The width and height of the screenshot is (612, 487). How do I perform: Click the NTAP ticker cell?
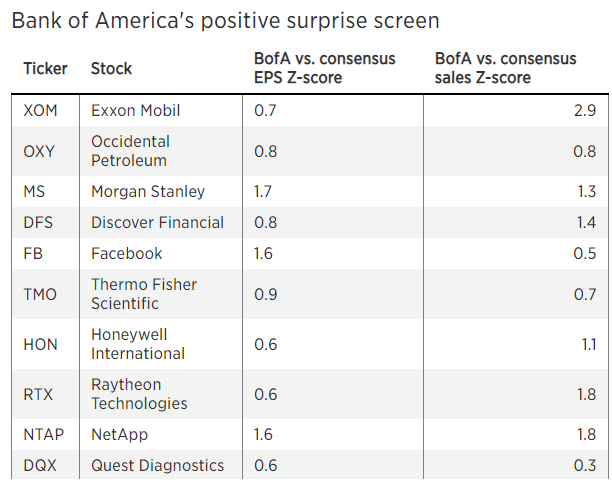44,435
